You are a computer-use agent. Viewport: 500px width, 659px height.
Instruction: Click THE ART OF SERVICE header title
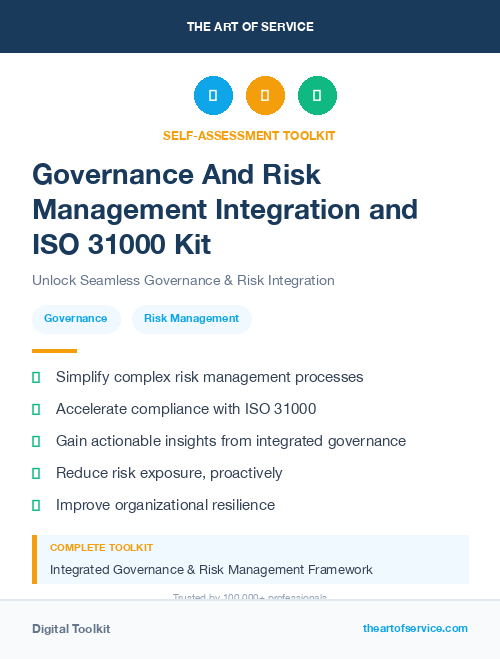250,27
